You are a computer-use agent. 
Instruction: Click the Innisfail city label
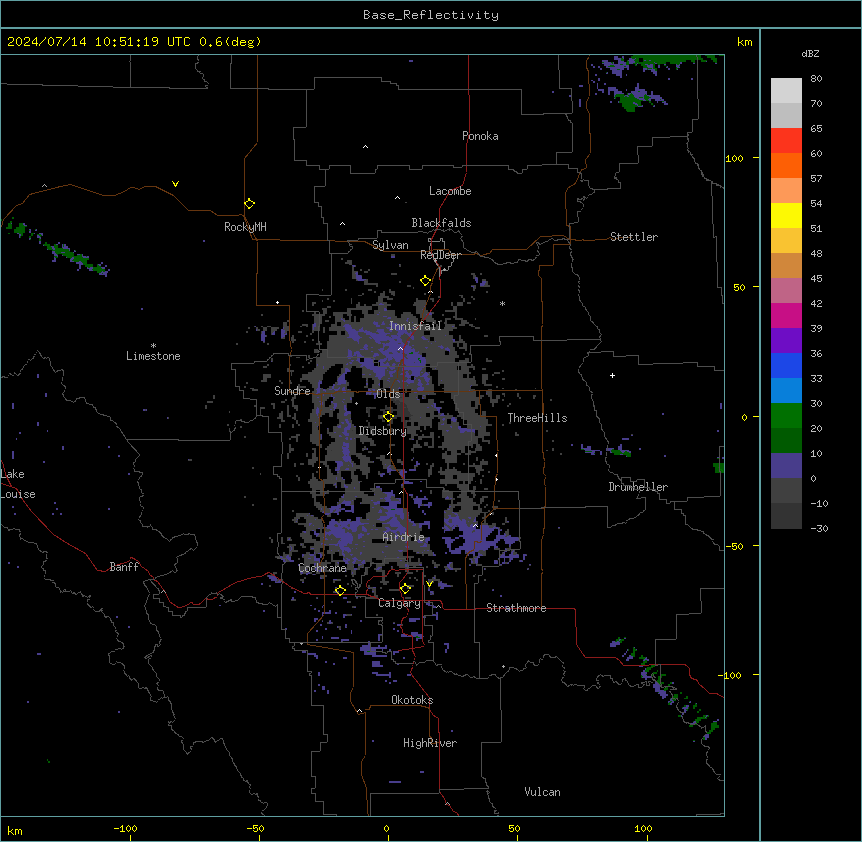tap(415, 326)
